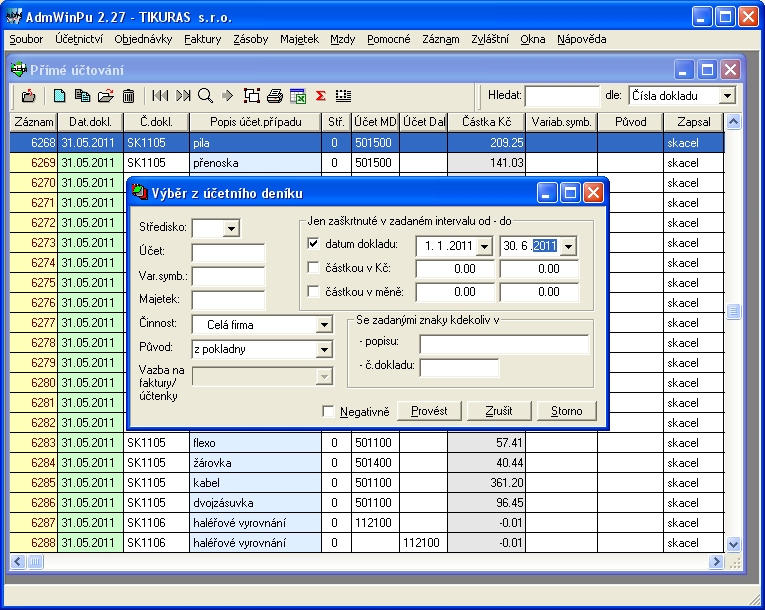Open the Zásoby menu

(x=251, y=39)
